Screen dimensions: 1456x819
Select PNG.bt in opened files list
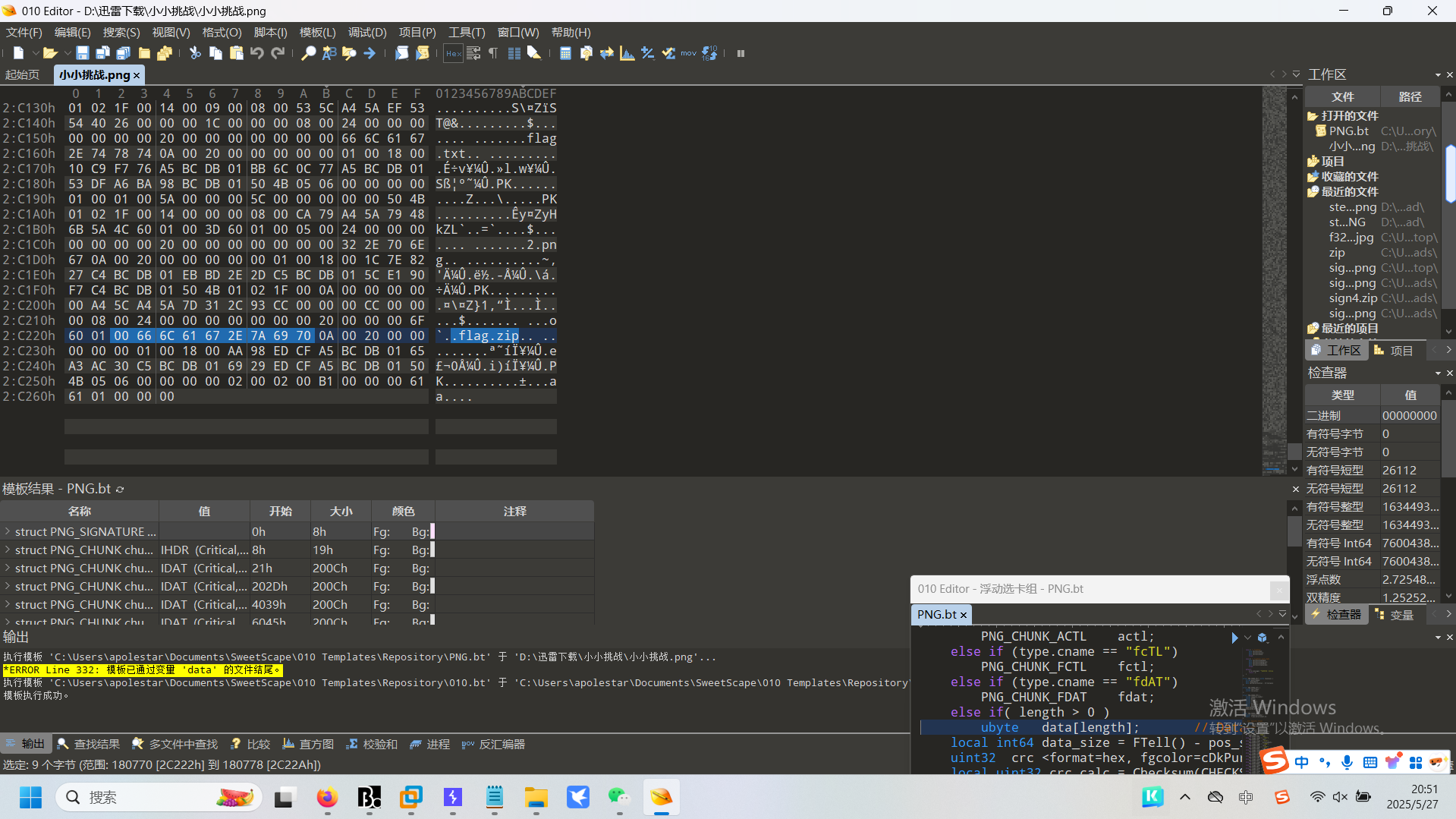pyautogui.click(x=1348, y=131)
